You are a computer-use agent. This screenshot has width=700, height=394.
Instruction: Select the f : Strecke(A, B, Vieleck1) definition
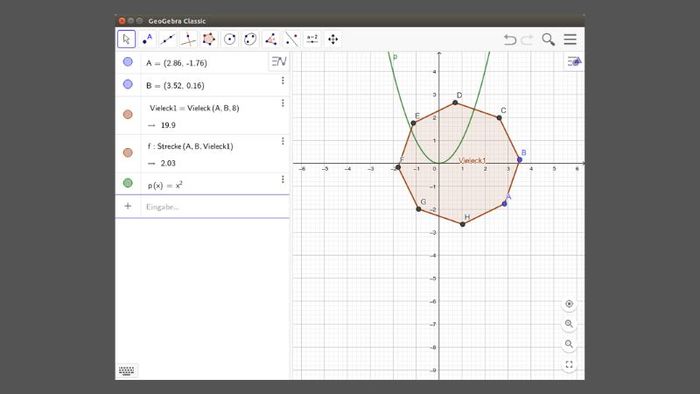190,146
